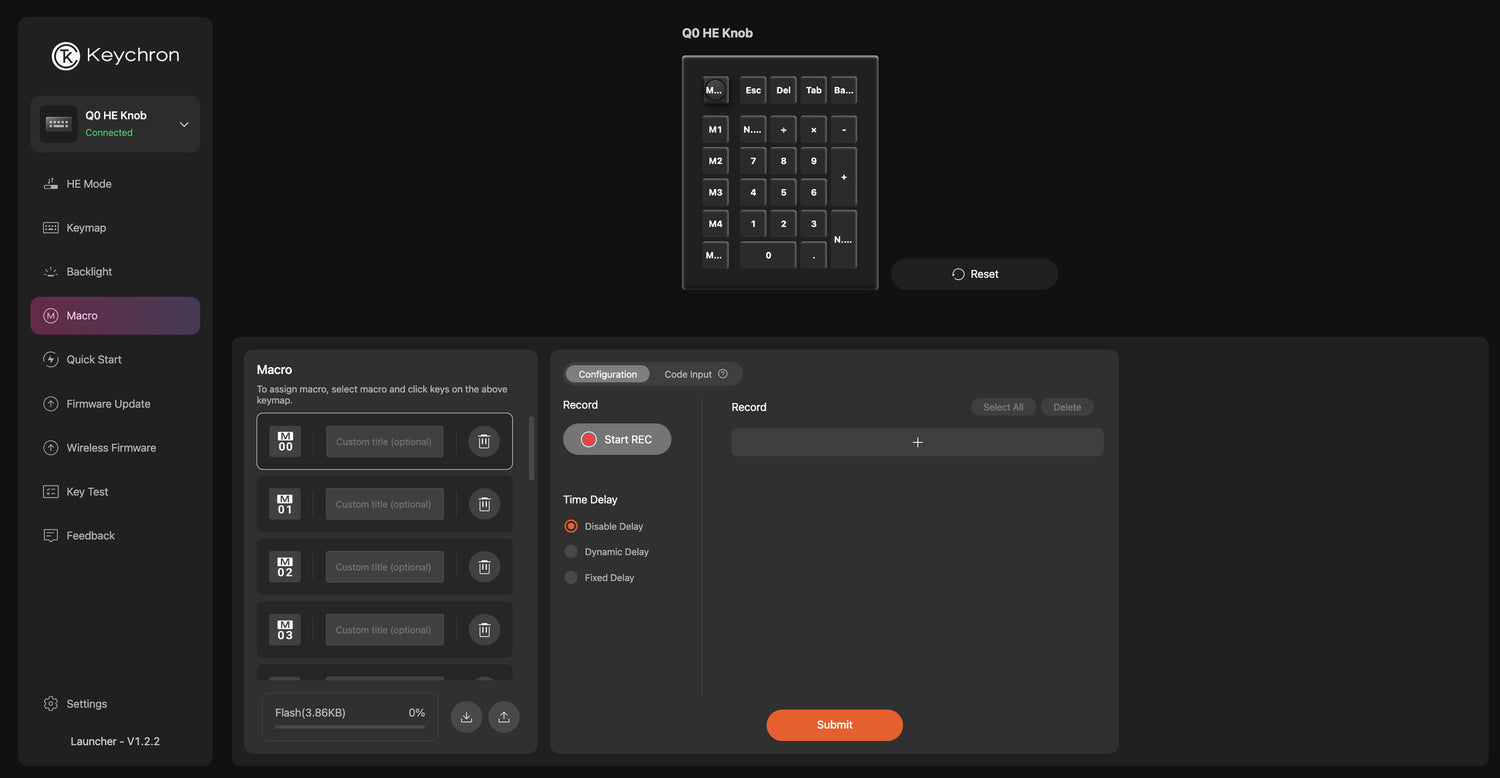Click the M03 custom title field
This screenshot has width=1500, height=778.
[x=384, y=630]
